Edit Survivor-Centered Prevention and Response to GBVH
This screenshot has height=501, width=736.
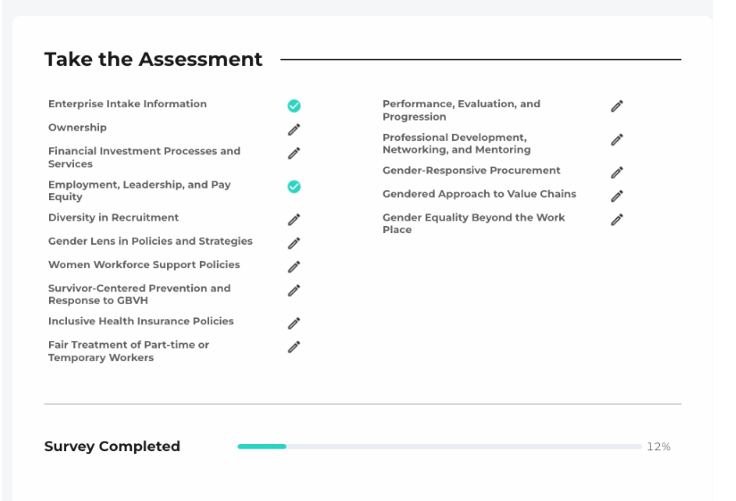click(x=294, y=290)
